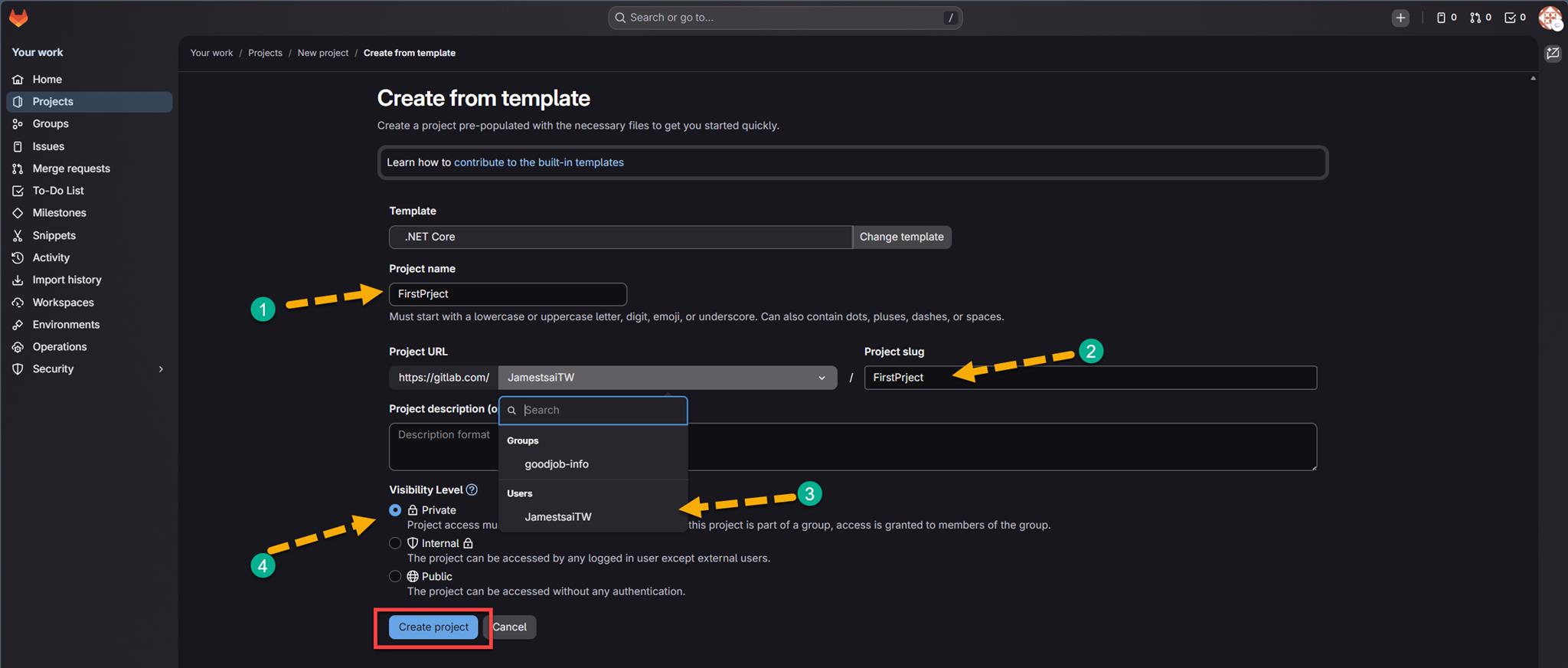The width and height of the screenshot is (1568, 668).
Task: Click the GitLab fox logo
Action: click(18, 18)
